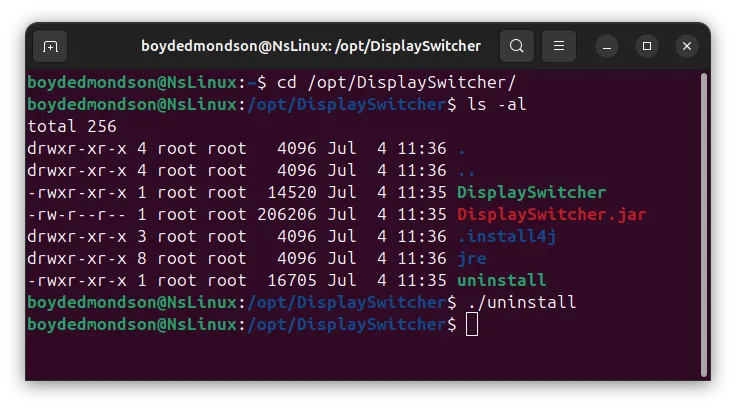Click the 'total 256' output line
Image resolution: width=736 pixels, height=409 pixels.
[72, 126]
